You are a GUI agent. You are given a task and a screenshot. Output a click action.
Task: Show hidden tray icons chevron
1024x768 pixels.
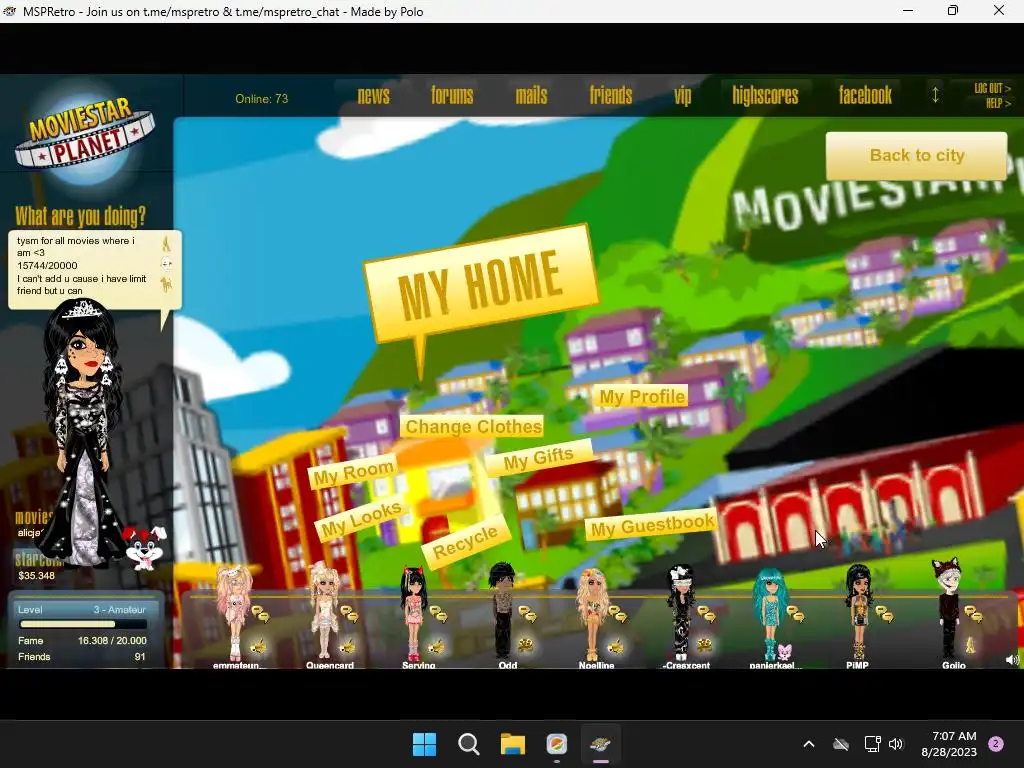(x=808, y=744)
